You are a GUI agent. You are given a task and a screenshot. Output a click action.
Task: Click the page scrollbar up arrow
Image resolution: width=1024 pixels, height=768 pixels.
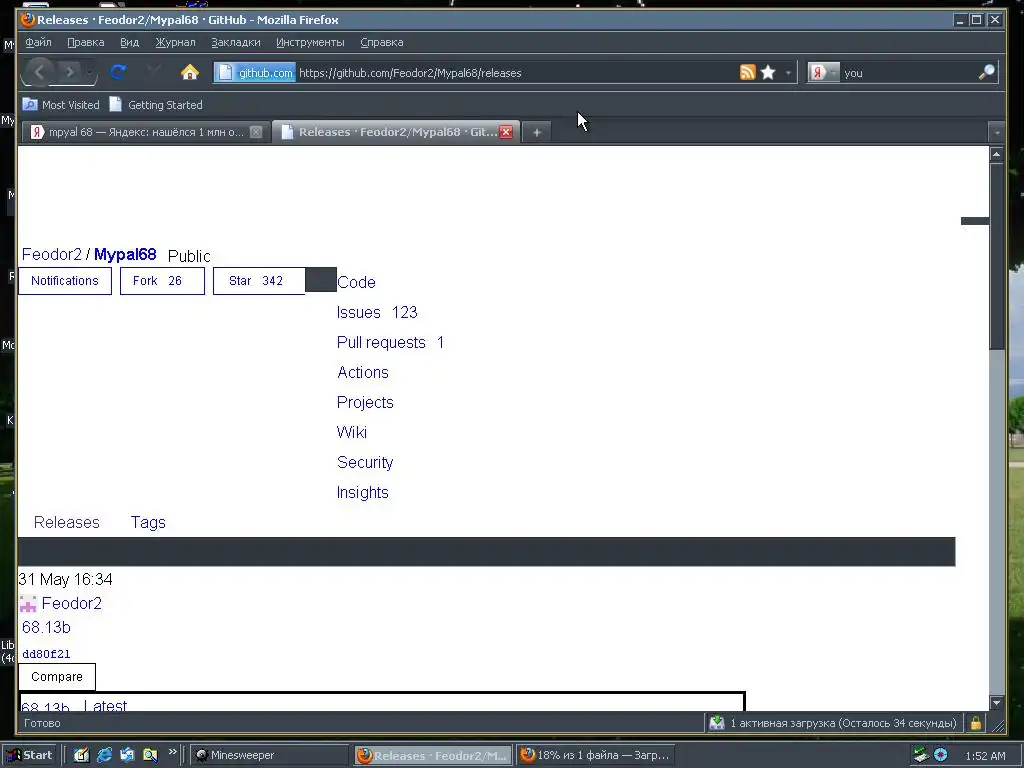[997, 155]
